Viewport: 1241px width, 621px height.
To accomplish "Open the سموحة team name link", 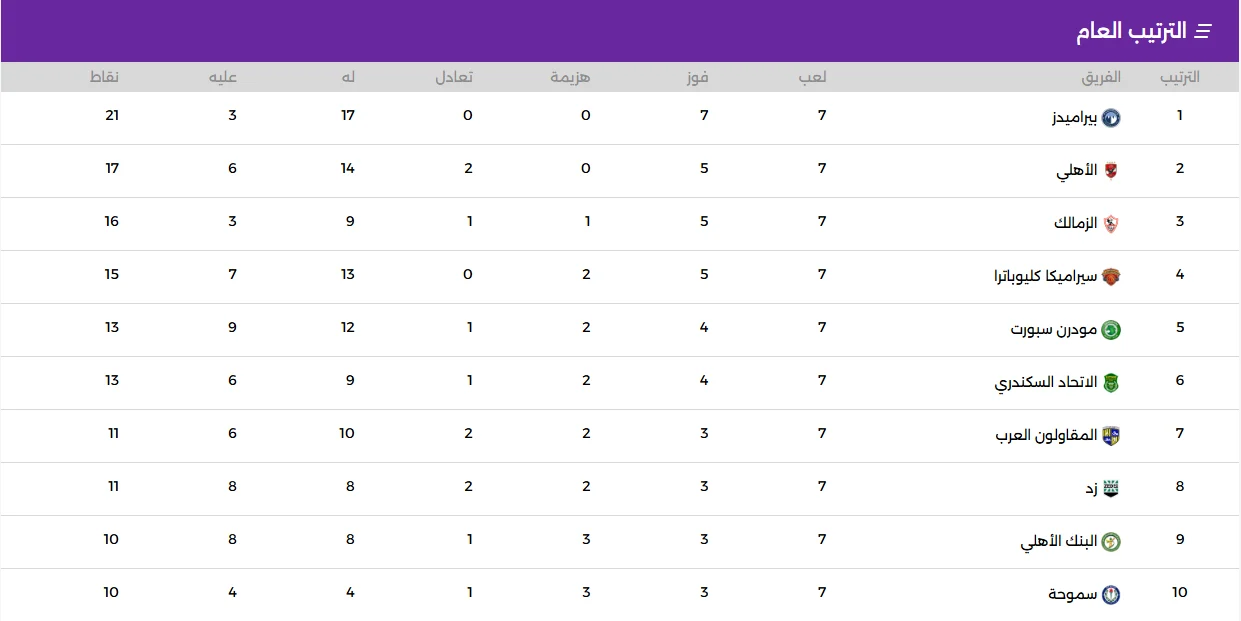I will click(1073, 595).
